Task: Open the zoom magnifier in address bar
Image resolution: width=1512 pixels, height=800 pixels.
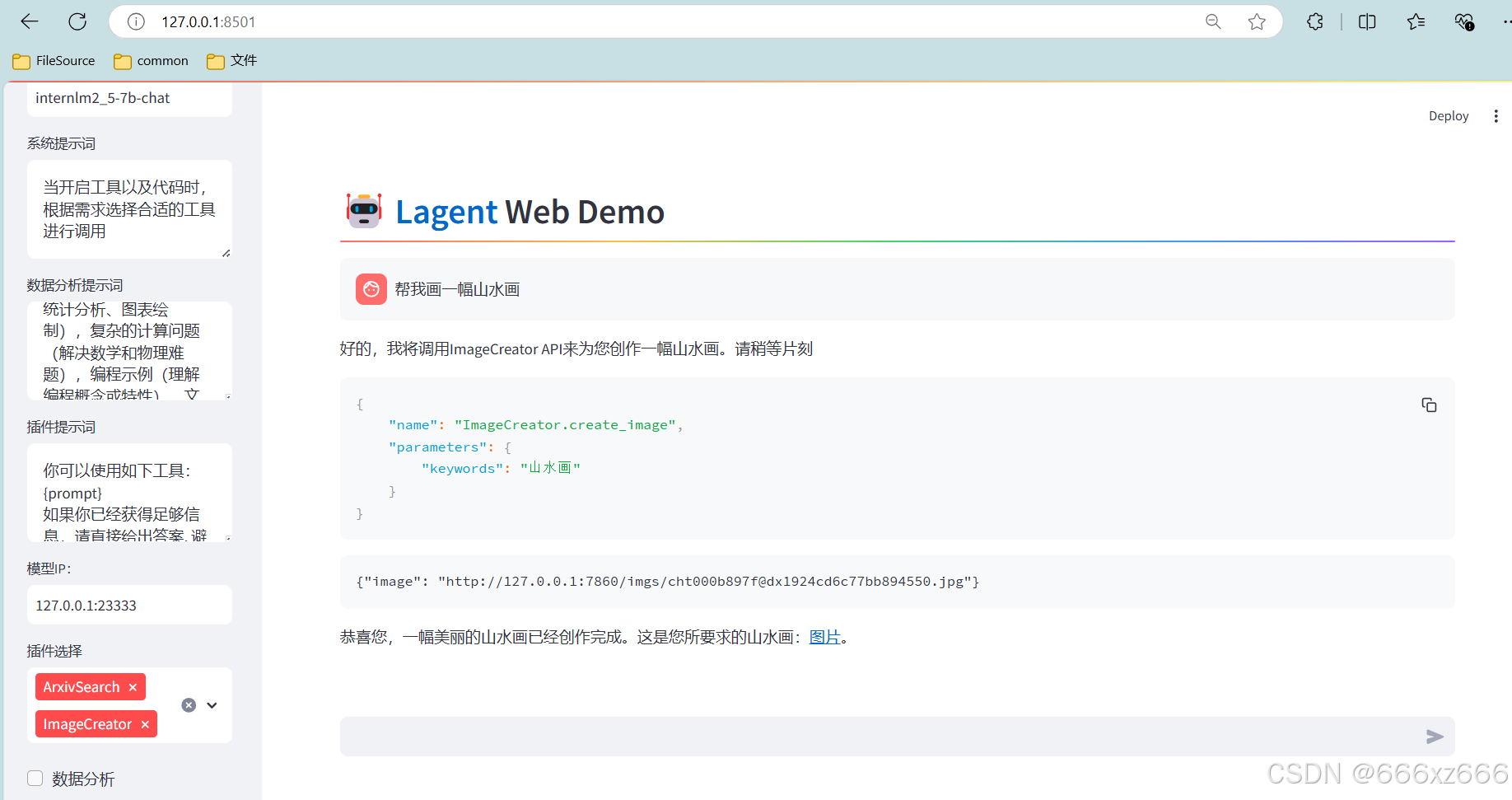Action: click(1213, 21)
